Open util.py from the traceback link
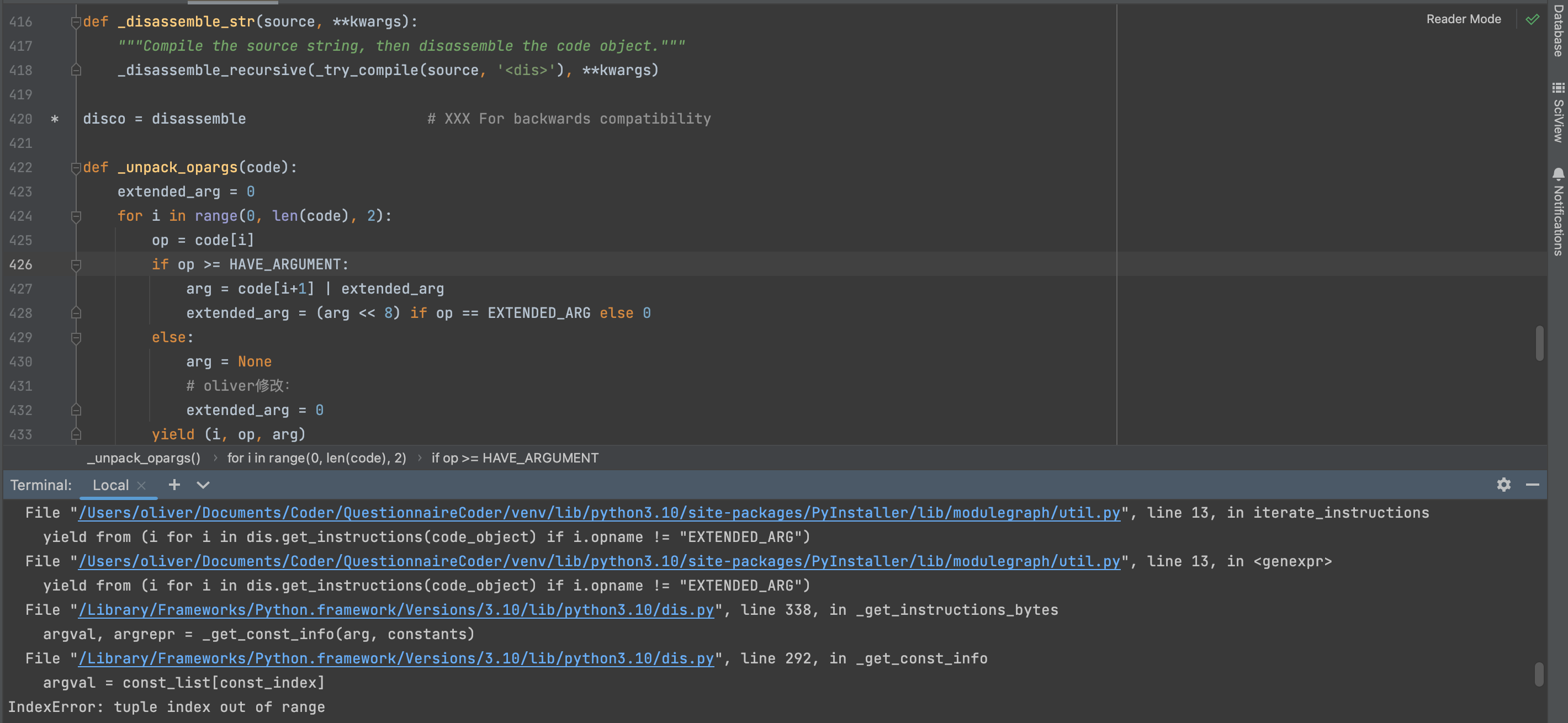 coord(600,512)
